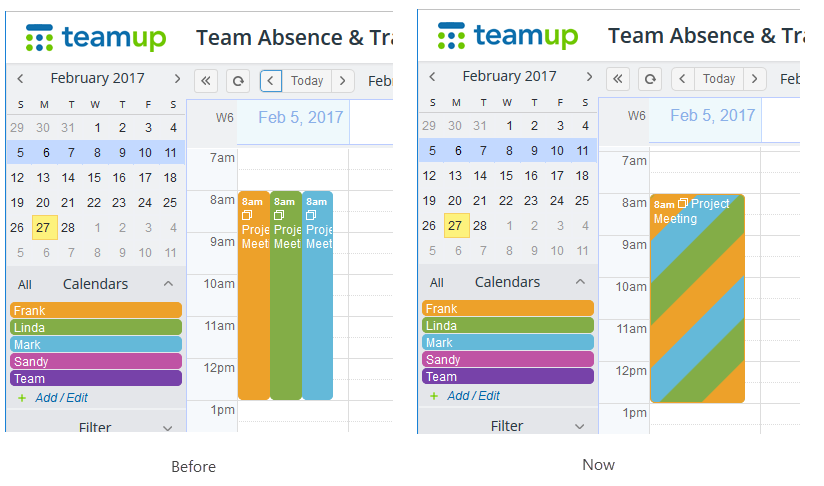Click Today button in Before toolbar
Viewport: 824px width, 486px height.
[307, 81]
